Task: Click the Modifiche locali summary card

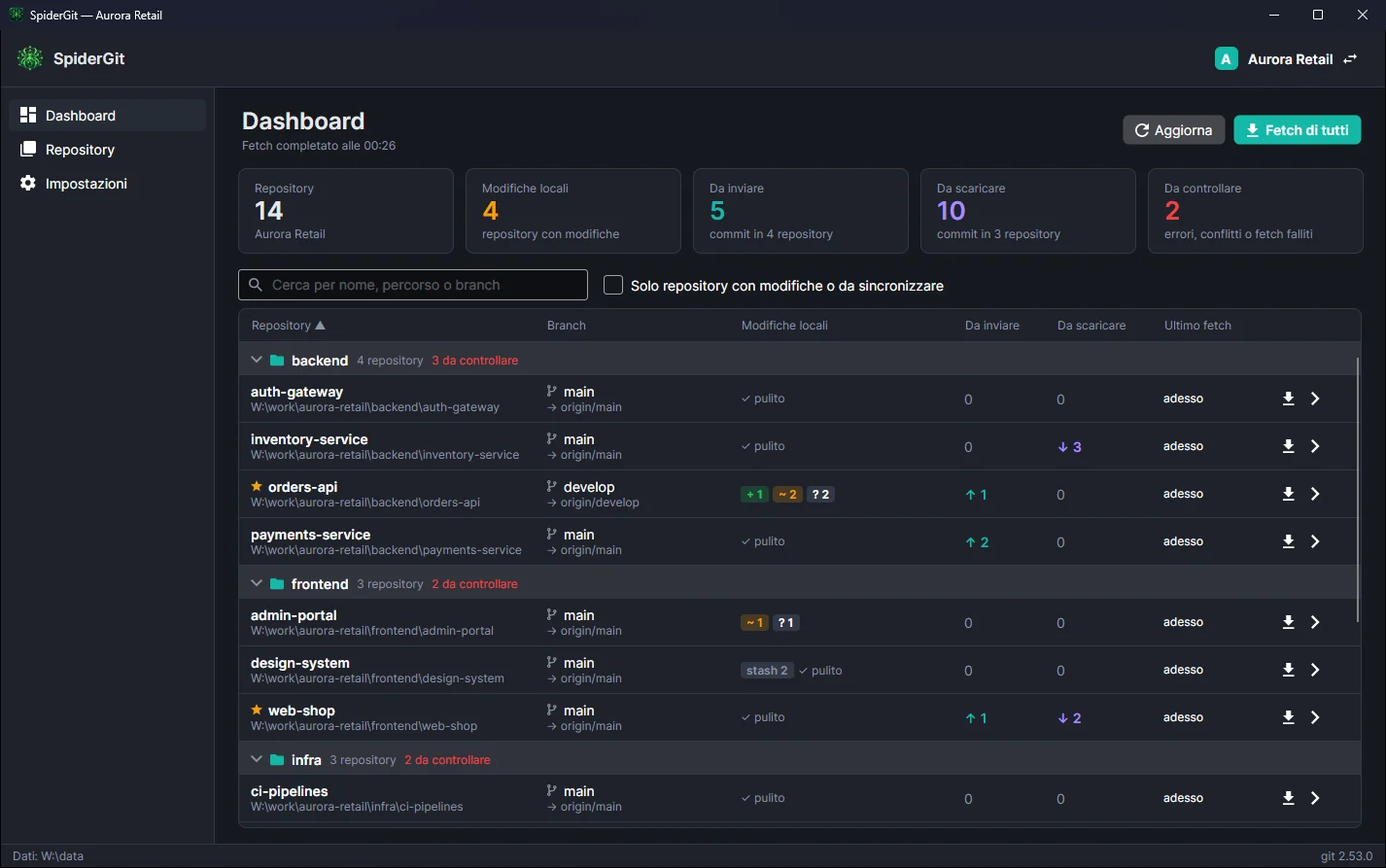Action: [x=572, y=211]
